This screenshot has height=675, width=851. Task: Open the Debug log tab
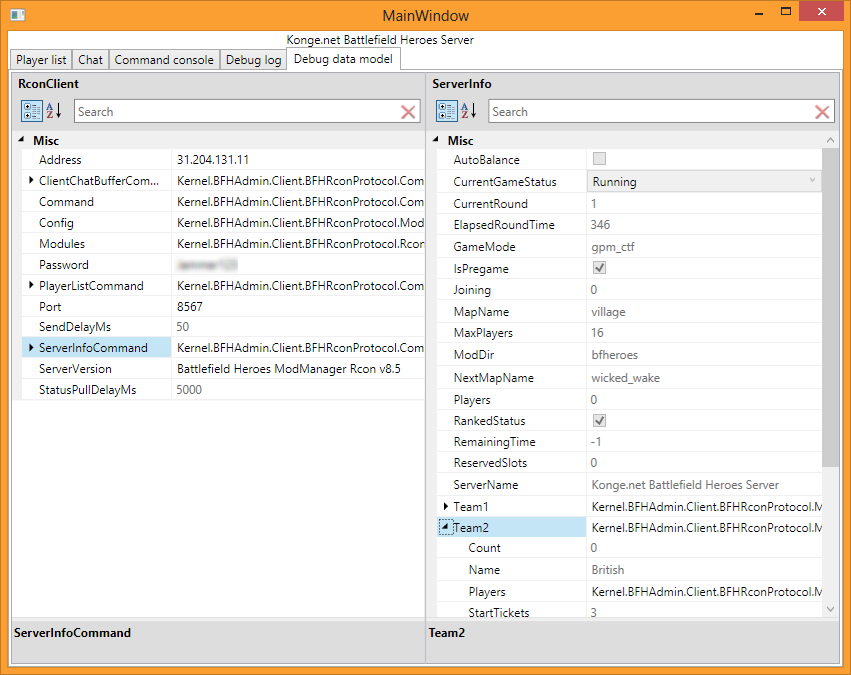(x=253, y=60)
